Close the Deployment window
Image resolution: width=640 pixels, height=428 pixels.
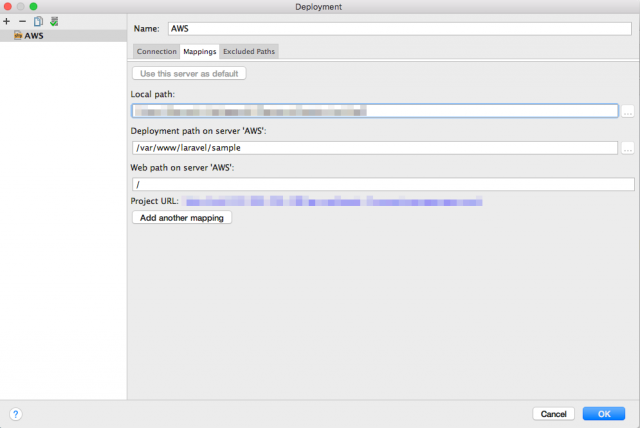(x=8, y=7)
